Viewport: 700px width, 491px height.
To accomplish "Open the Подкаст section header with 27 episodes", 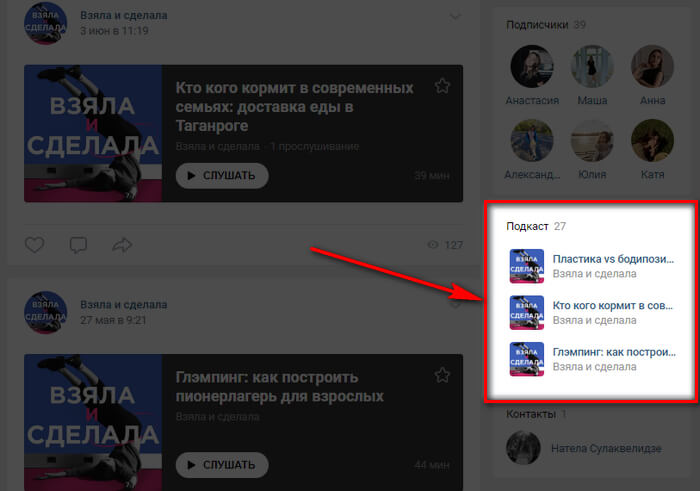I will [536, 226].
